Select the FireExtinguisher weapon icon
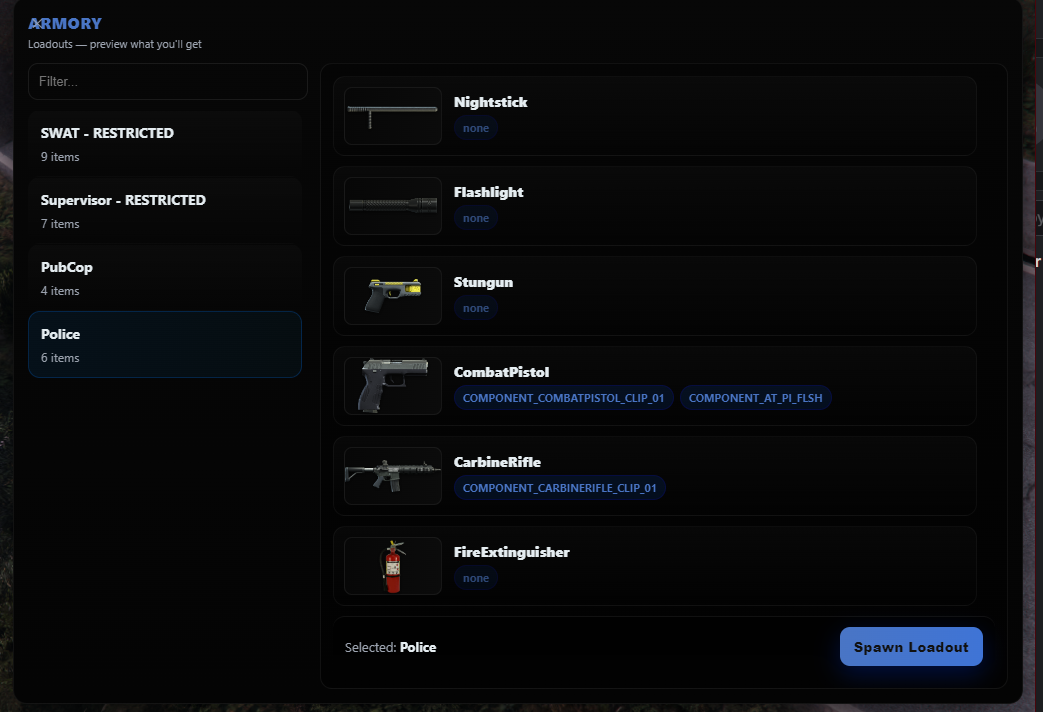 [392, 565]
